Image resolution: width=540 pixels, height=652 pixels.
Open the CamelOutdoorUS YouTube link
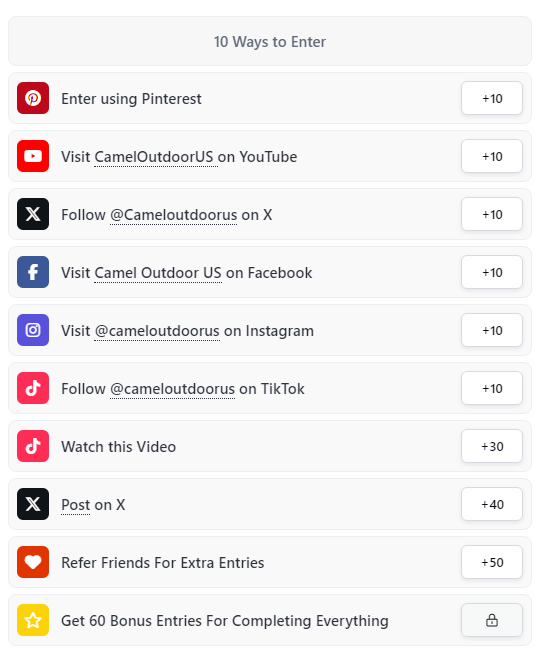tap(154, 157)
